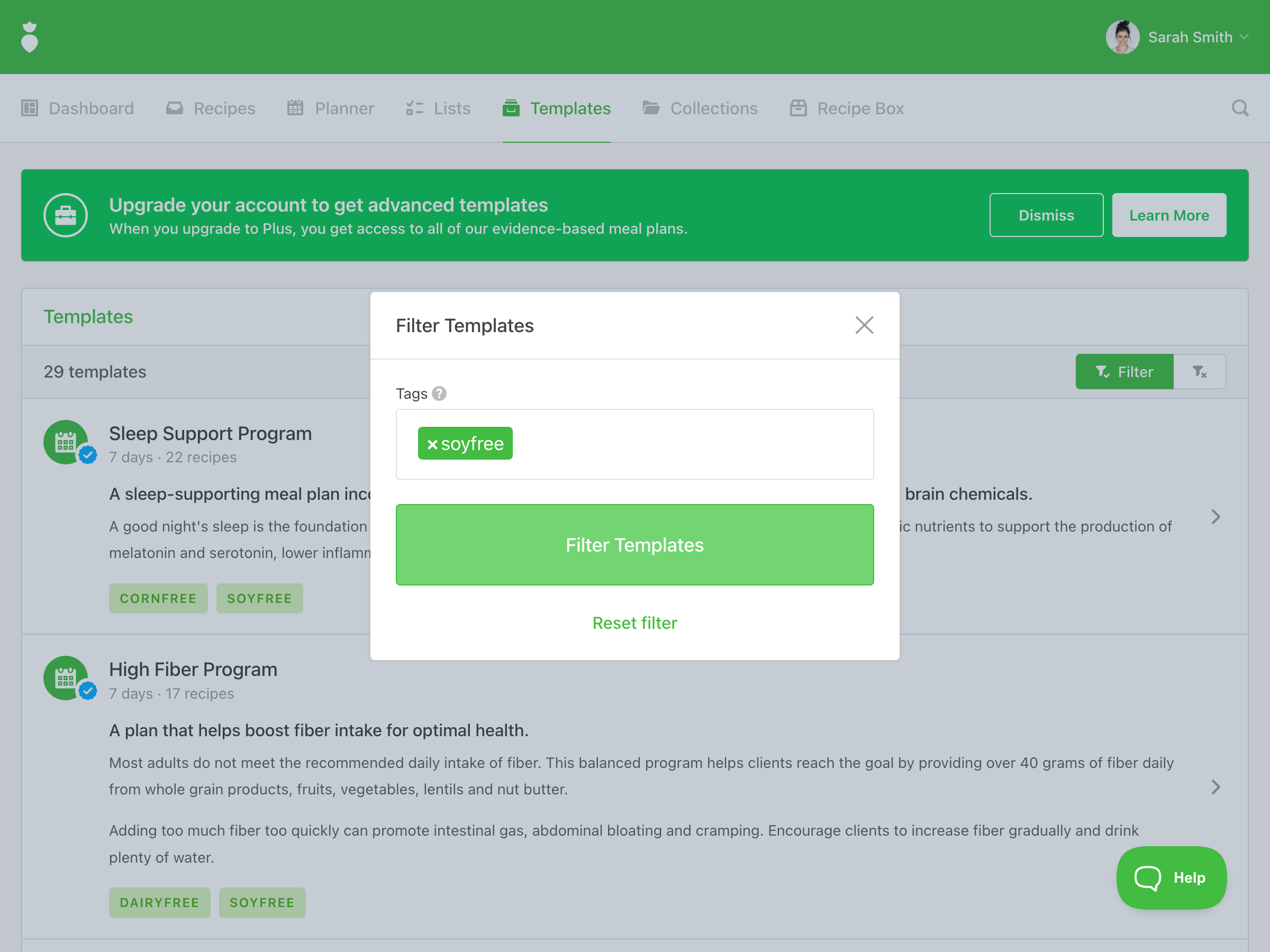Open the Help chat widget

pyautogui.click(x=1171, y=877)
